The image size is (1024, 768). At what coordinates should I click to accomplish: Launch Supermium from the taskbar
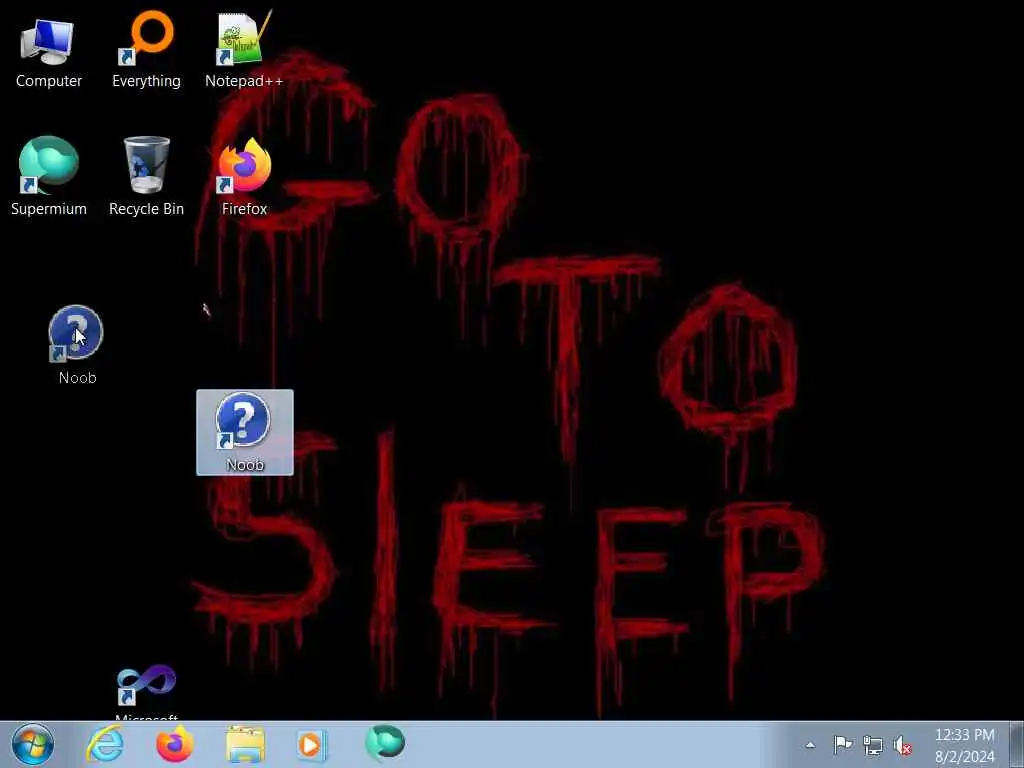coord(385,743)
